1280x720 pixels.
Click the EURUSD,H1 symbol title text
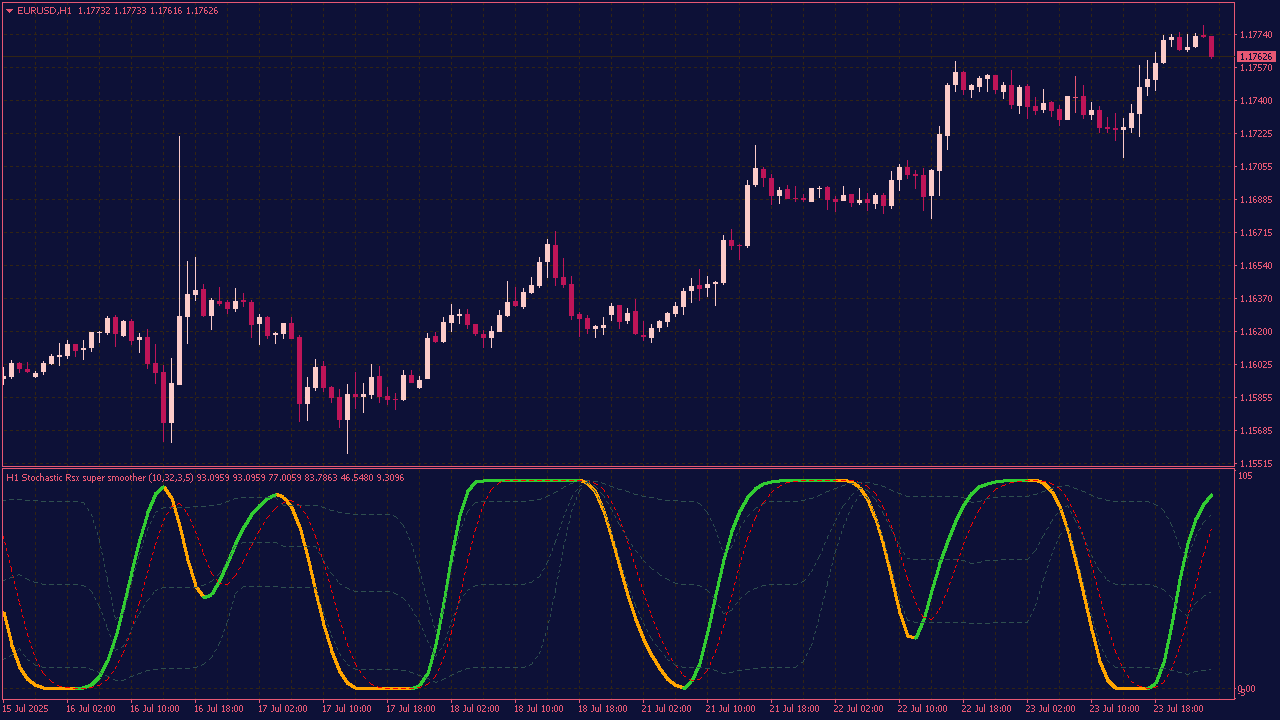point(45,11)
